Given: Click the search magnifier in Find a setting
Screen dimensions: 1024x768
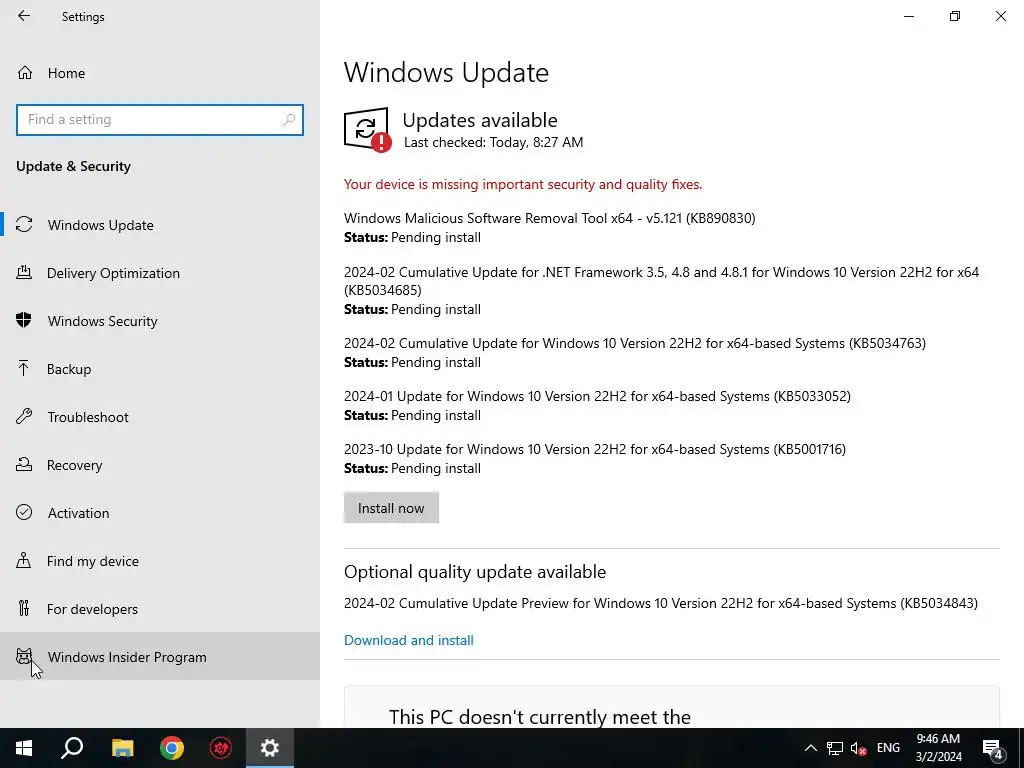Looking at the screenshot, I should pyautogui.click(x=289, y=120).
